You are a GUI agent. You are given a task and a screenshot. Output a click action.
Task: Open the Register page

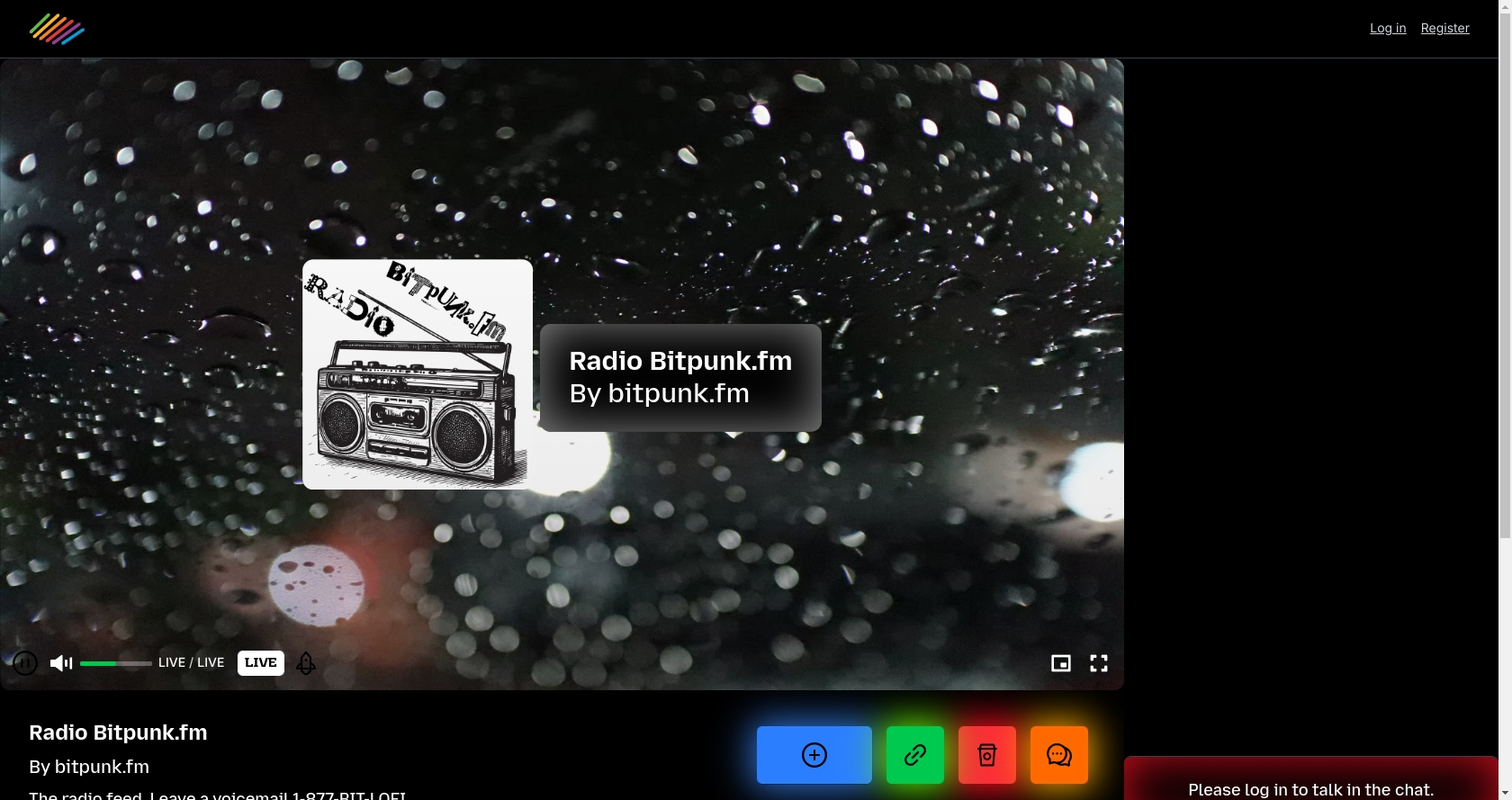click(1445, 29)
